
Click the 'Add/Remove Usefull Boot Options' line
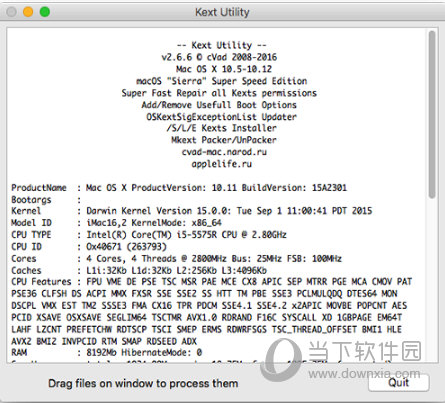click(219, 105)
